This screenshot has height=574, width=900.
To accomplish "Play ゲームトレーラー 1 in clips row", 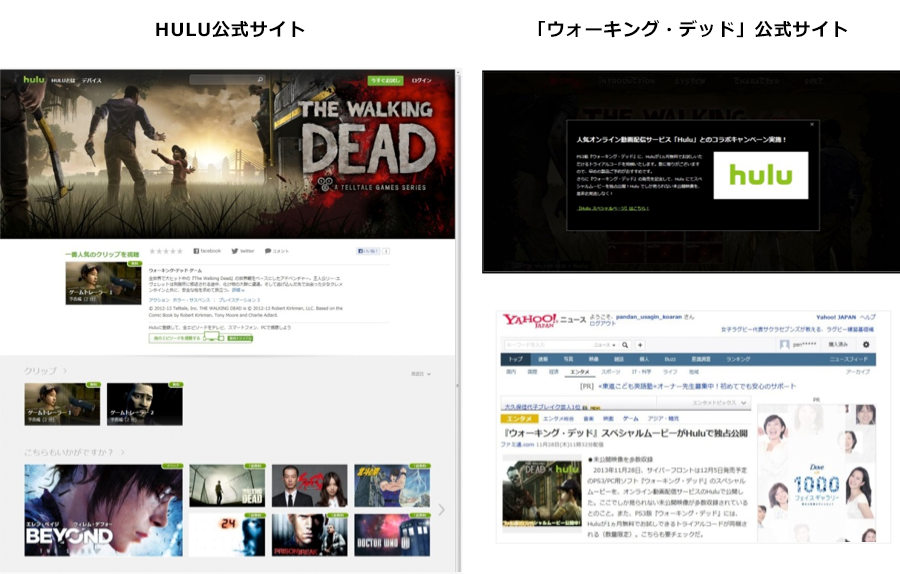I will [x=62, y=404].
